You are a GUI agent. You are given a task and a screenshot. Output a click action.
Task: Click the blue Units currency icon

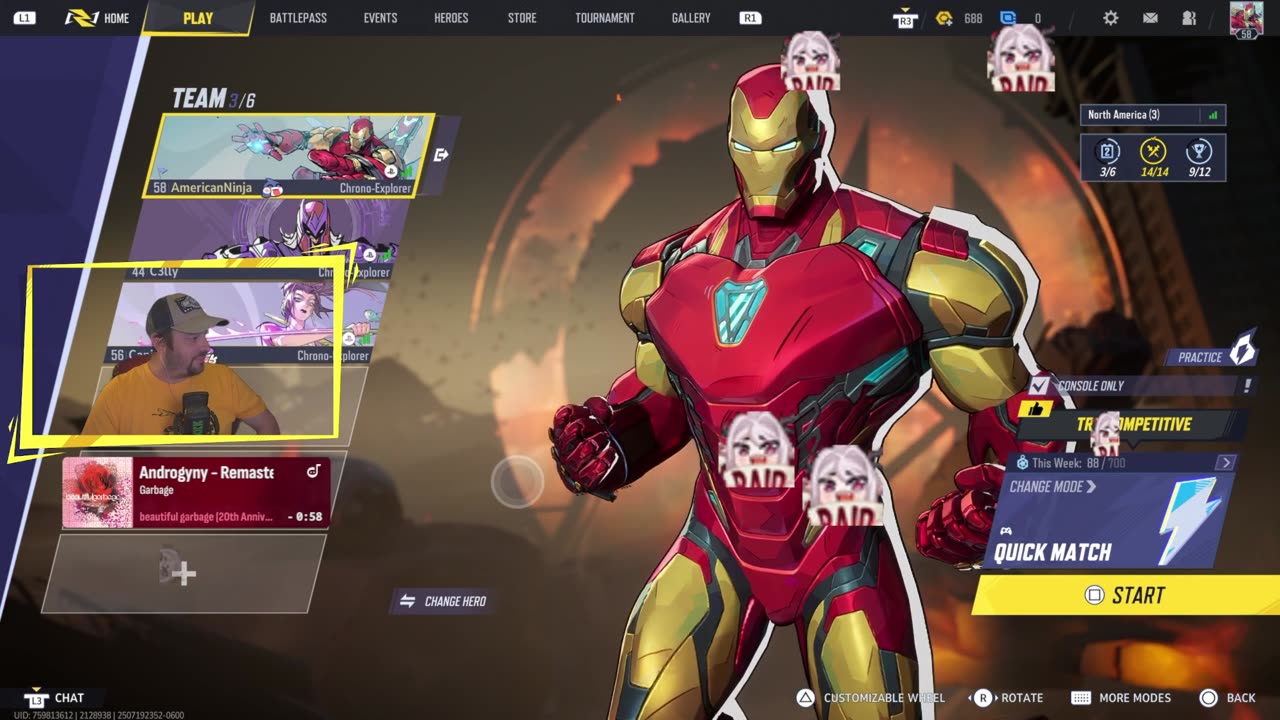click(1008, 18)
